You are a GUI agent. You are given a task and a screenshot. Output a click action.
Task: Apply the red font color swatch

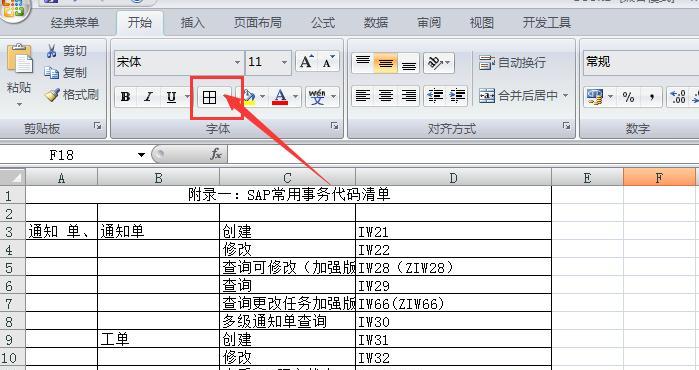[280, 97]
